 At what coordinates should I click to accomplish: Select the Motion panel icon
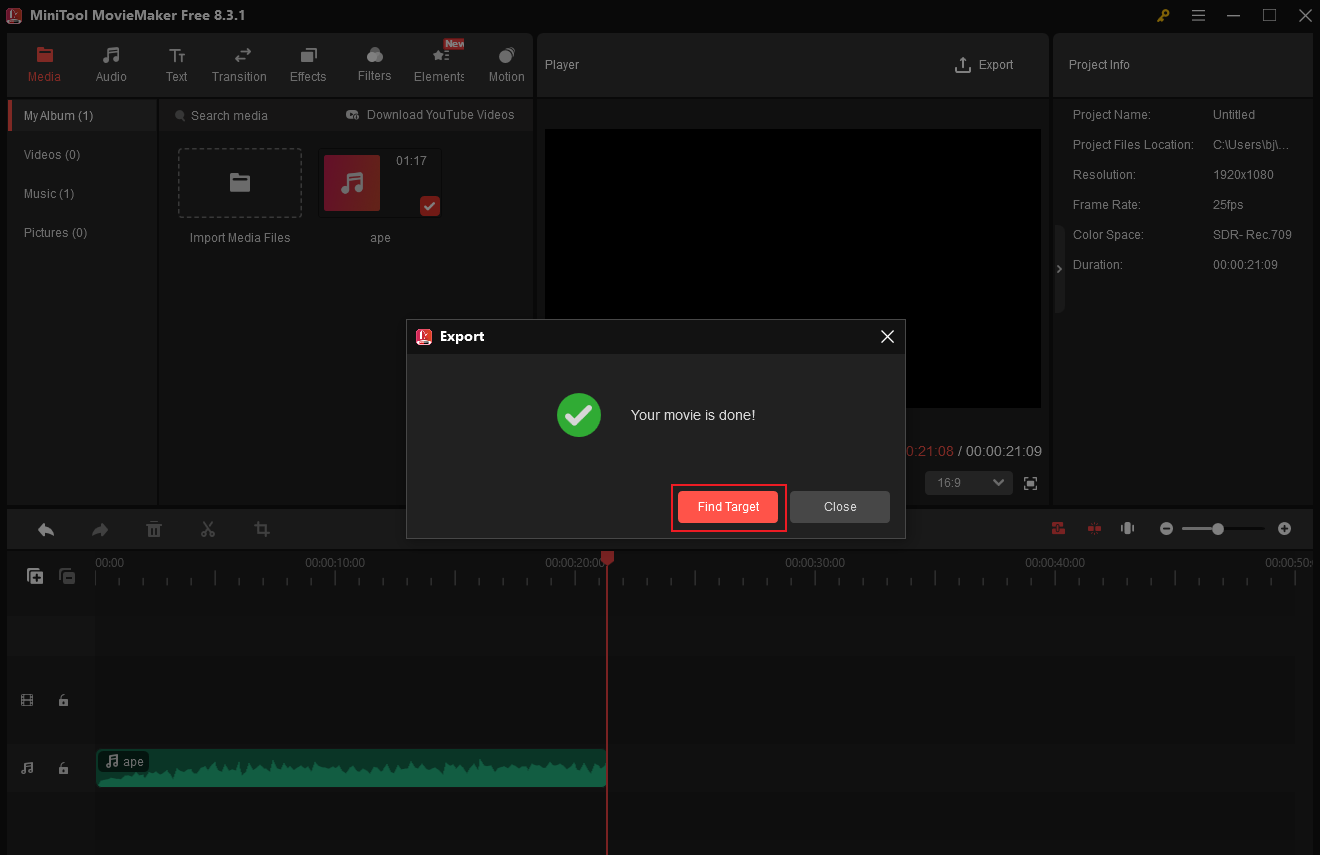(506, 63)
